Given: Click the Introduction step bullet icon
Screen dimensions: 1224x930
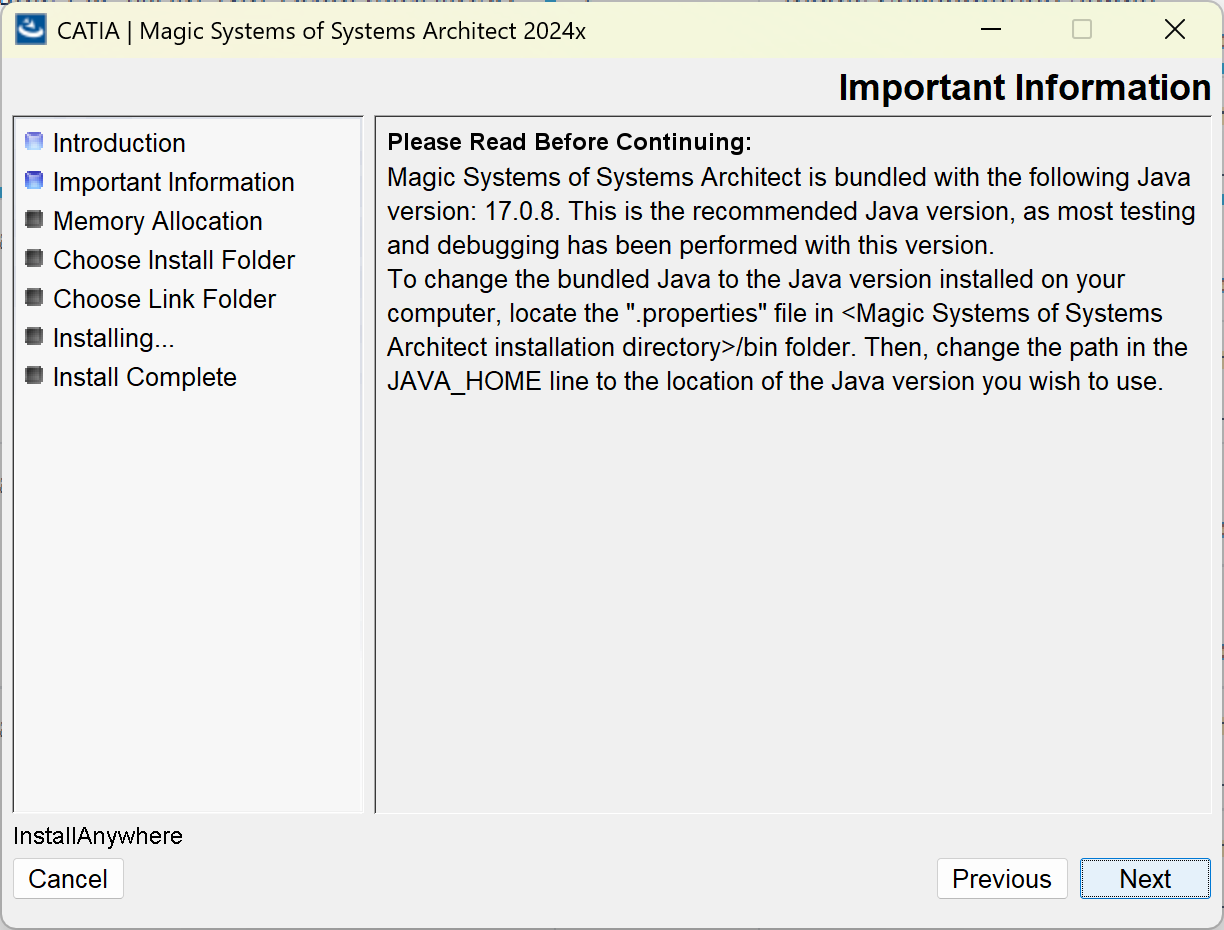Looking at the screenshot, I should [x=35, y=142].
